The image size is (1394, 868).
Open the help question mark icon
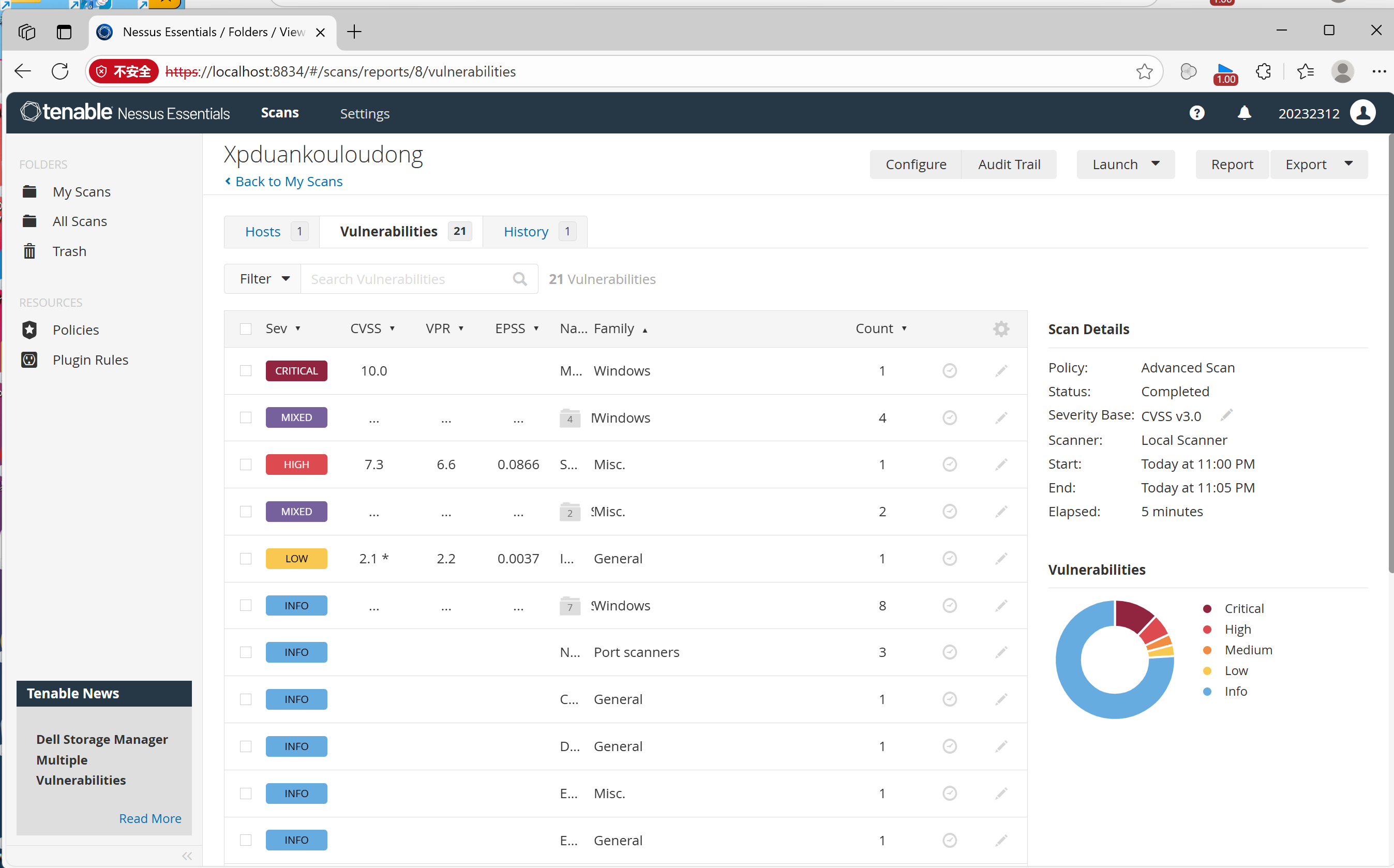click(1196, 113)
